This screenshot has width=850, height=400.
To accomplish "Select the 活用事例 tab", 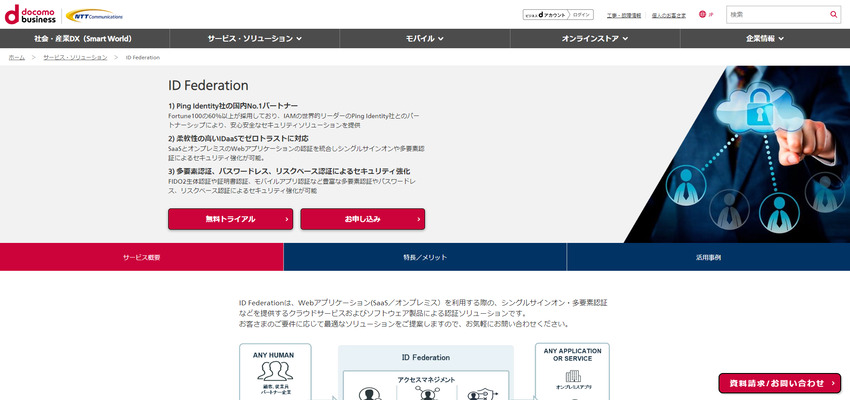I will tap(709, 257).
